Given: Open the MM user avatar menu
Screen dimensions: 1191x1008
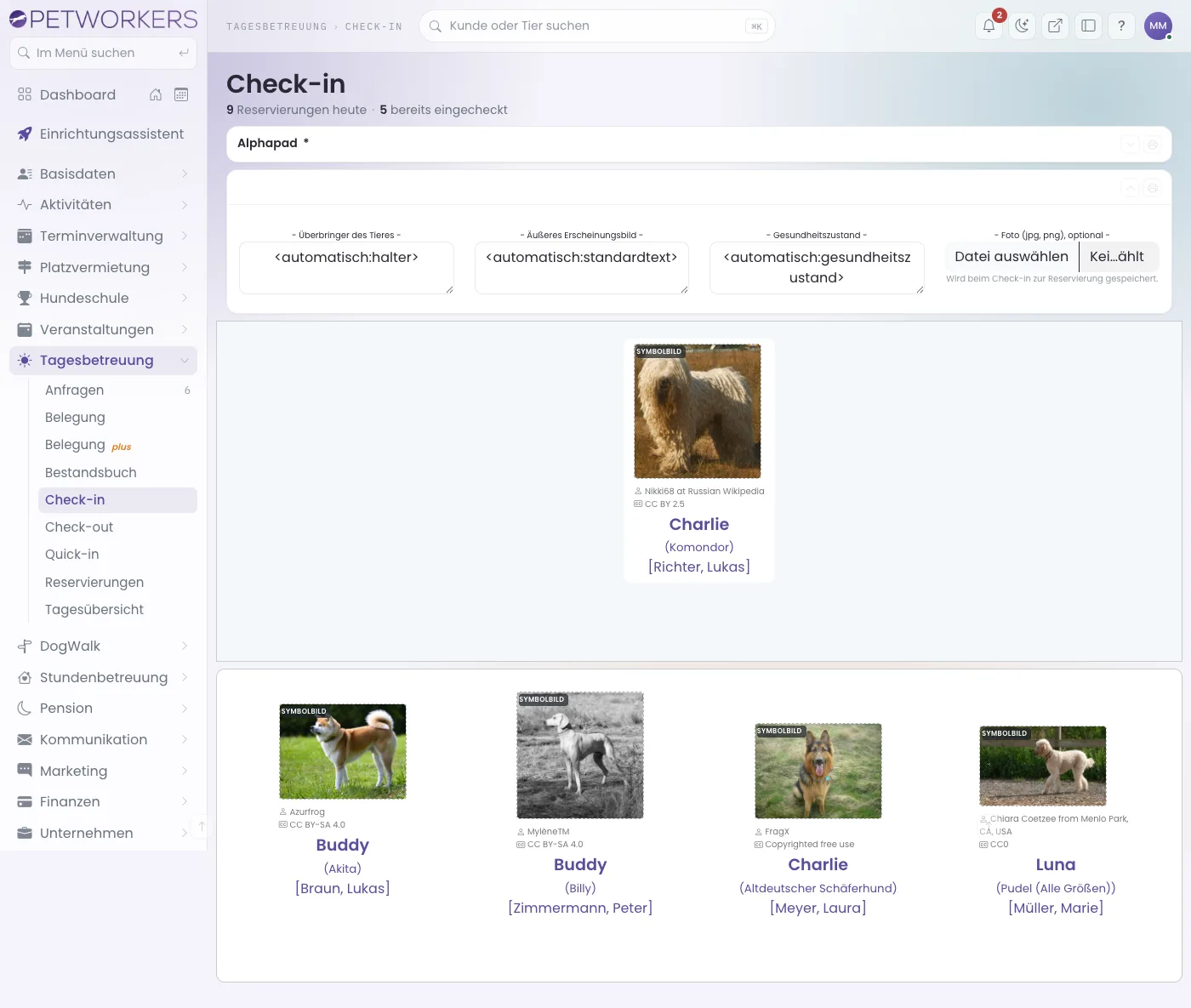Looking at the screenshot, I should tap(1158, 26).
